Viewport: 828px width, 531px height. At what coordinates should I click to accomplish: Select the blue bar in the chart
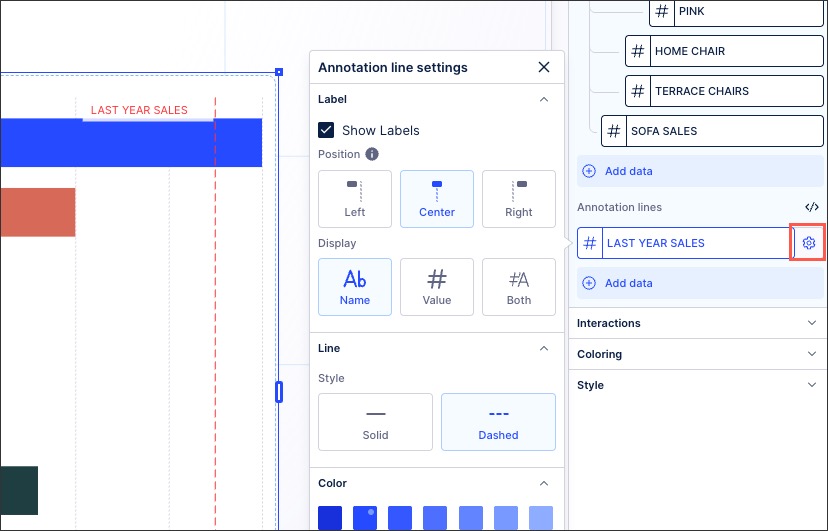pyautogui.click(x=131, y=143)
